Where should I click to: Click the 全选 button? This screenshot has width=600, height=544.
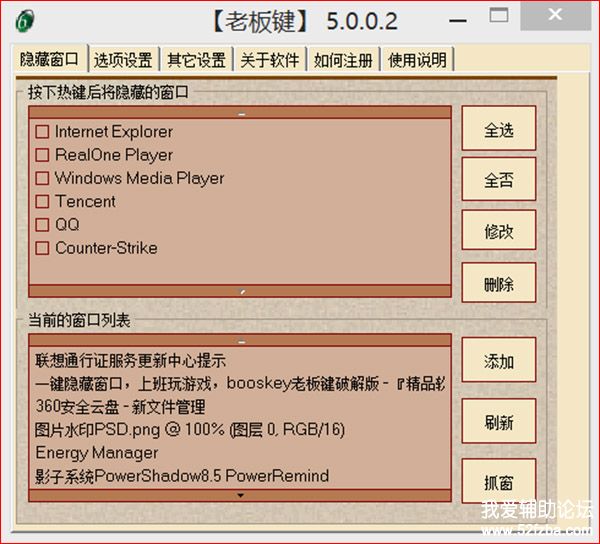(x=499, y=129)
